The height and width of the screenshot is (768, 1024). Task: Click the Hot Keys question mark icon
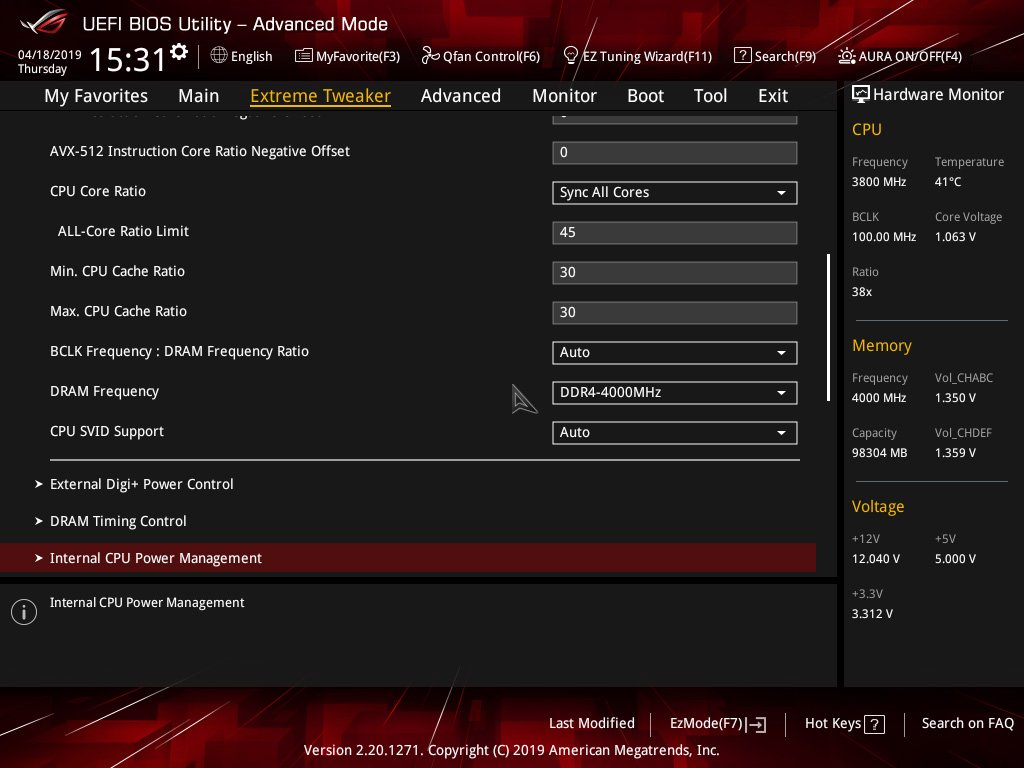pyautogui.click(x=874, y=724)
